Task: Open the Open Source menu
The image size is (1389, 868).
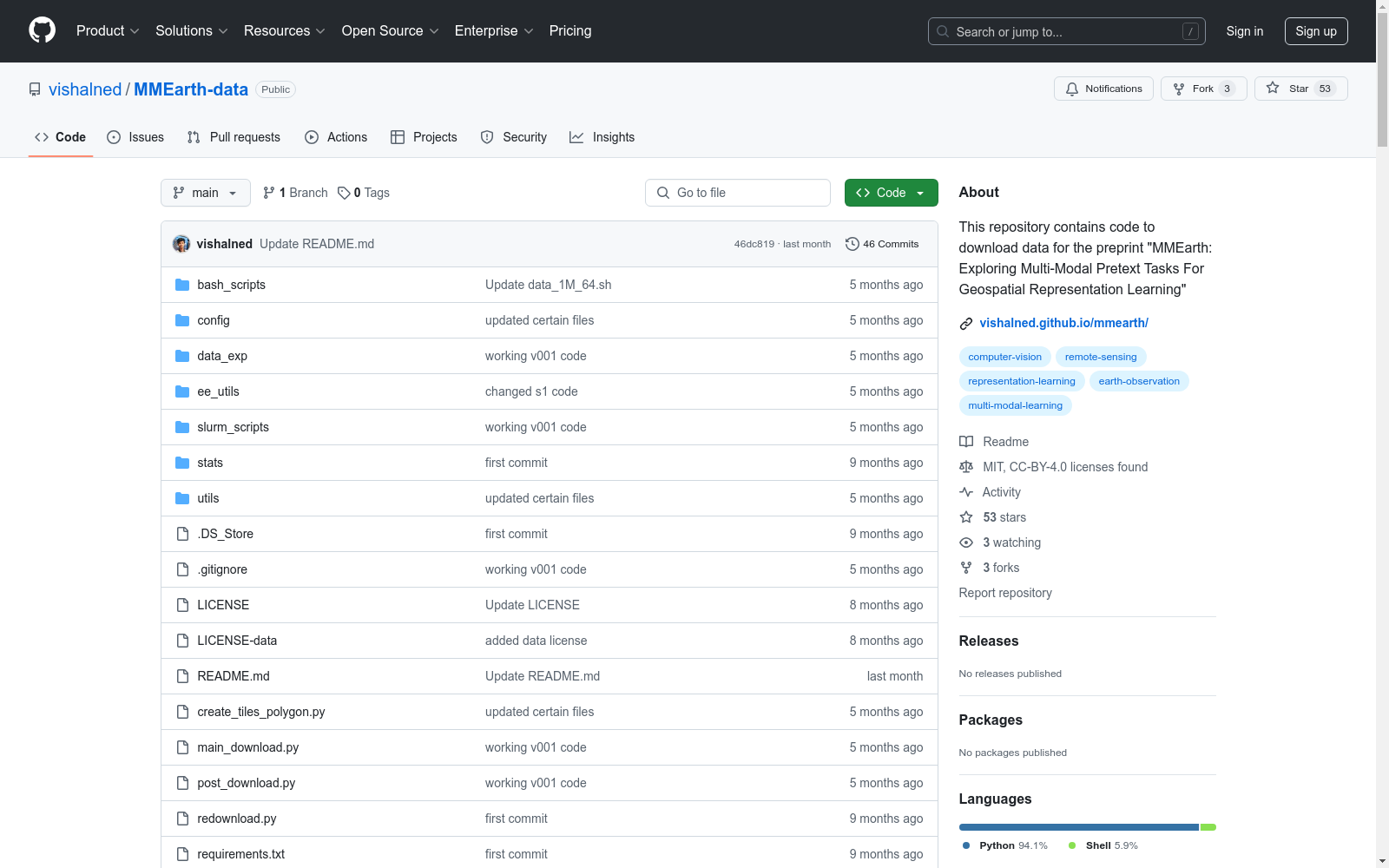Action: pos(390,31)
